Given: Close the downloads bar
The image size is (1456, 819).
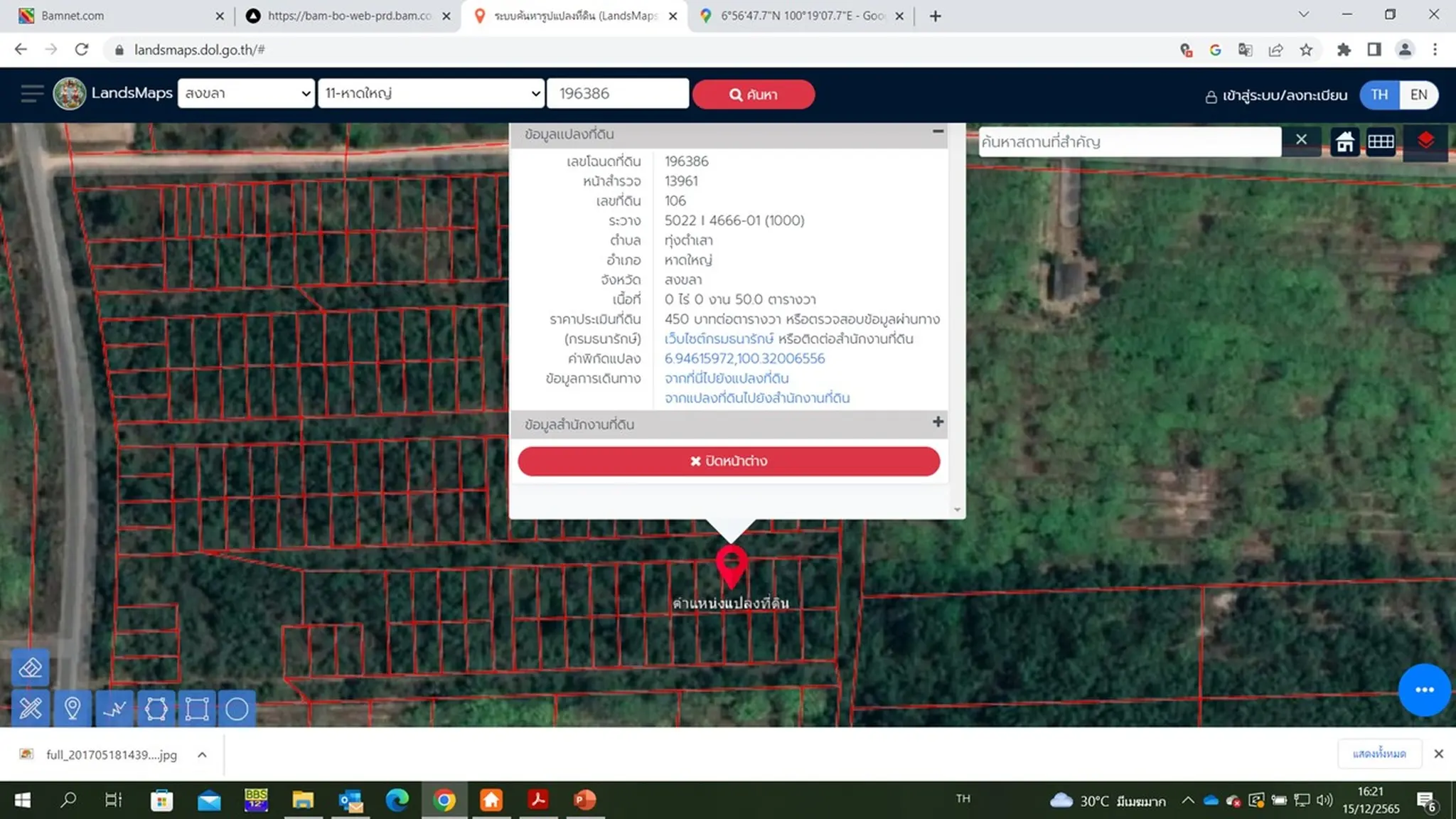Looking at the screenshot, I should [x=1438, y=754].
